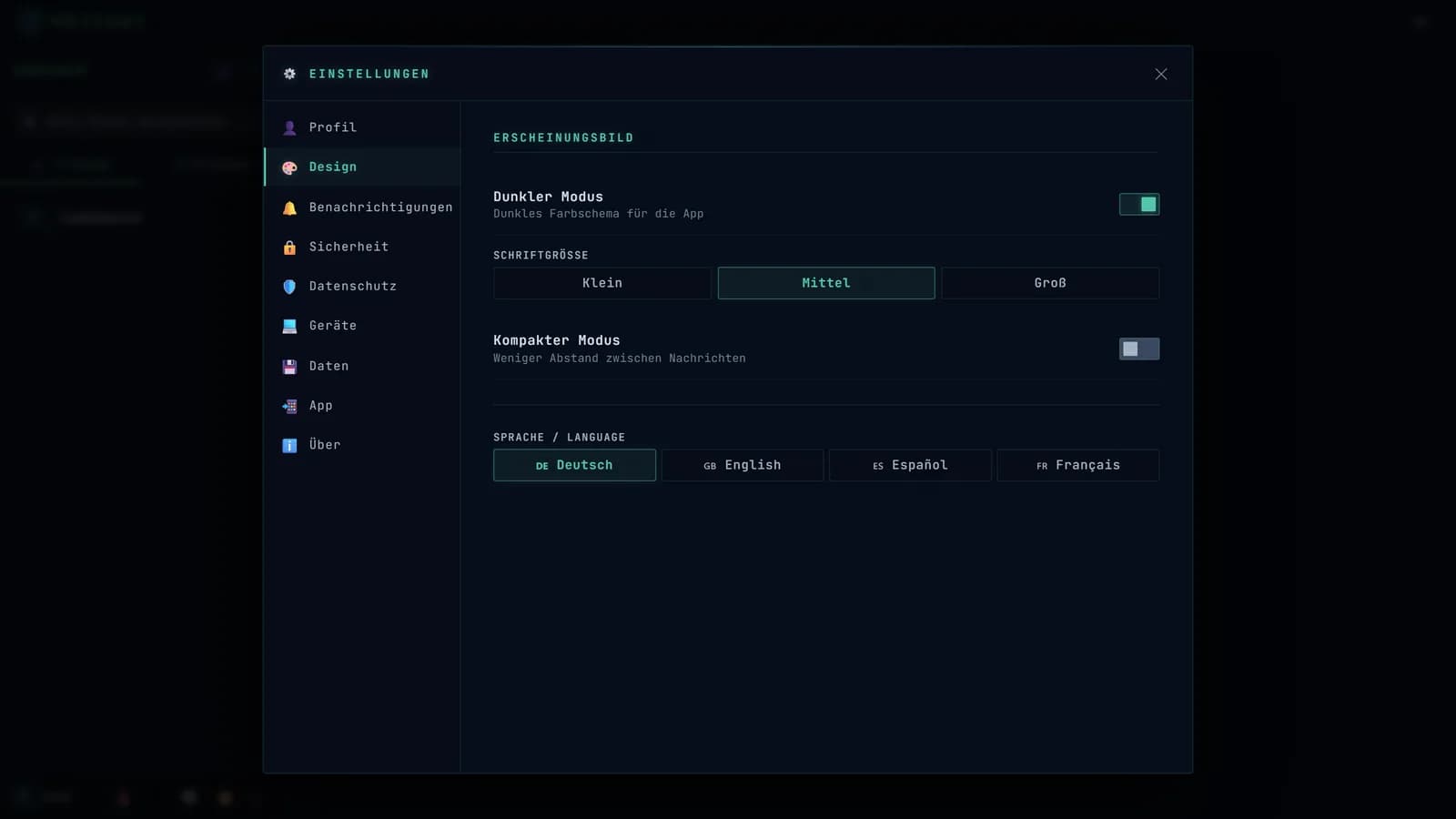Click the Geräte laptop icon
Screen dimensions: 1456x819
pyautogui.click(x=289, y=326)
